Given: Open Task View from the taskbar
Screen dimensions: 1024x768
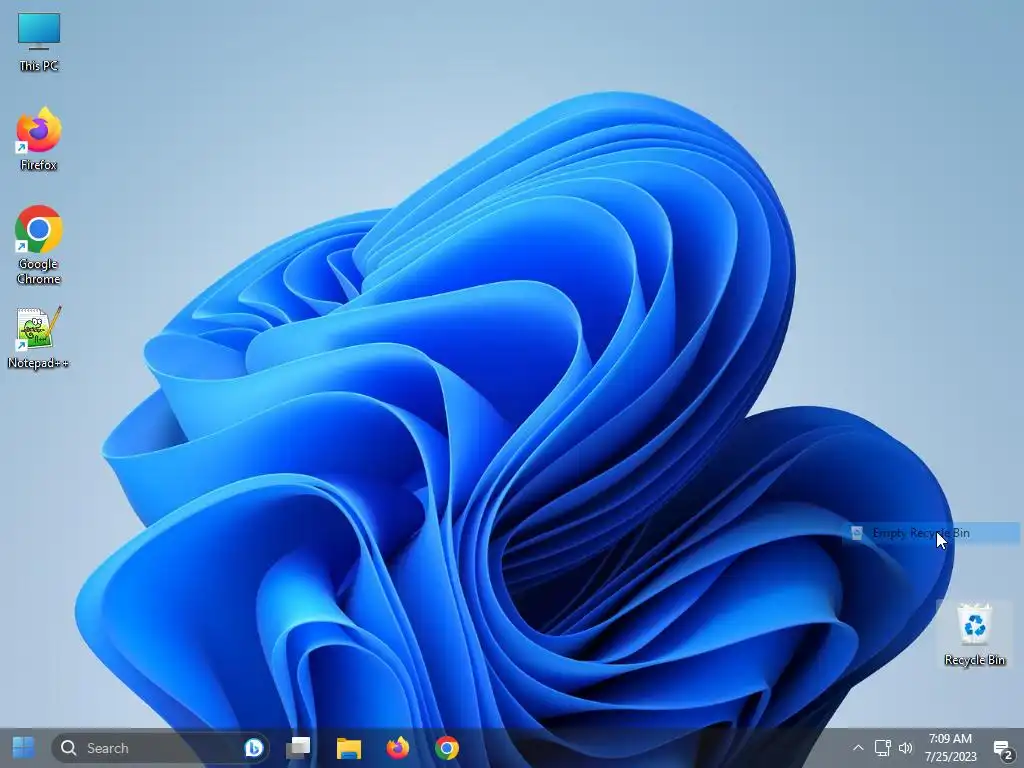Looking at the screenshot, I should (298, 748).
